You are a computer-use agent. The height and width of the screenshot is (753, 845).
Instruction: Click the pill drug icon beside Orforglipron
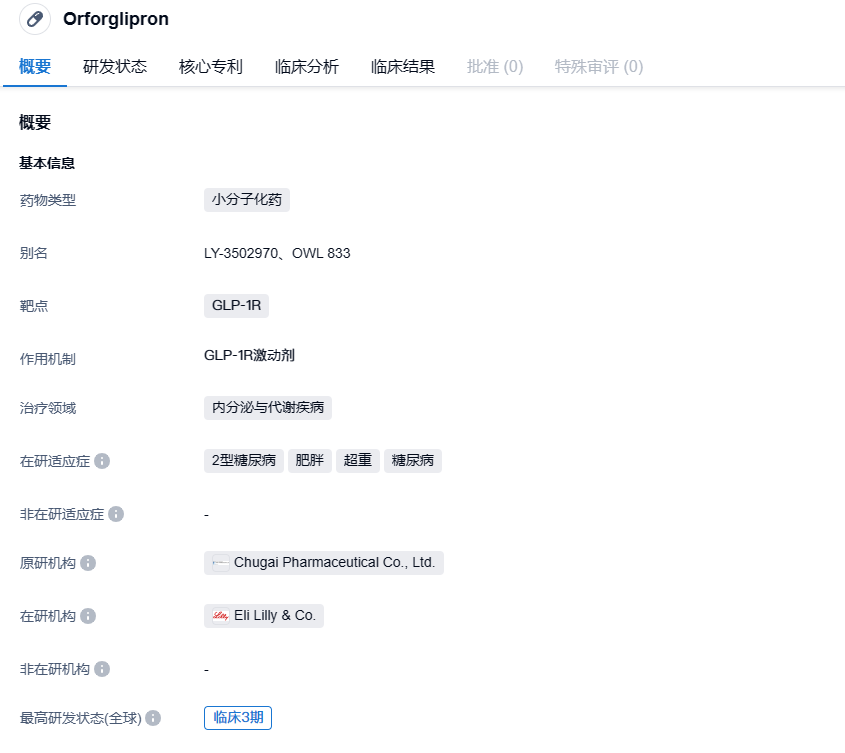35,19
